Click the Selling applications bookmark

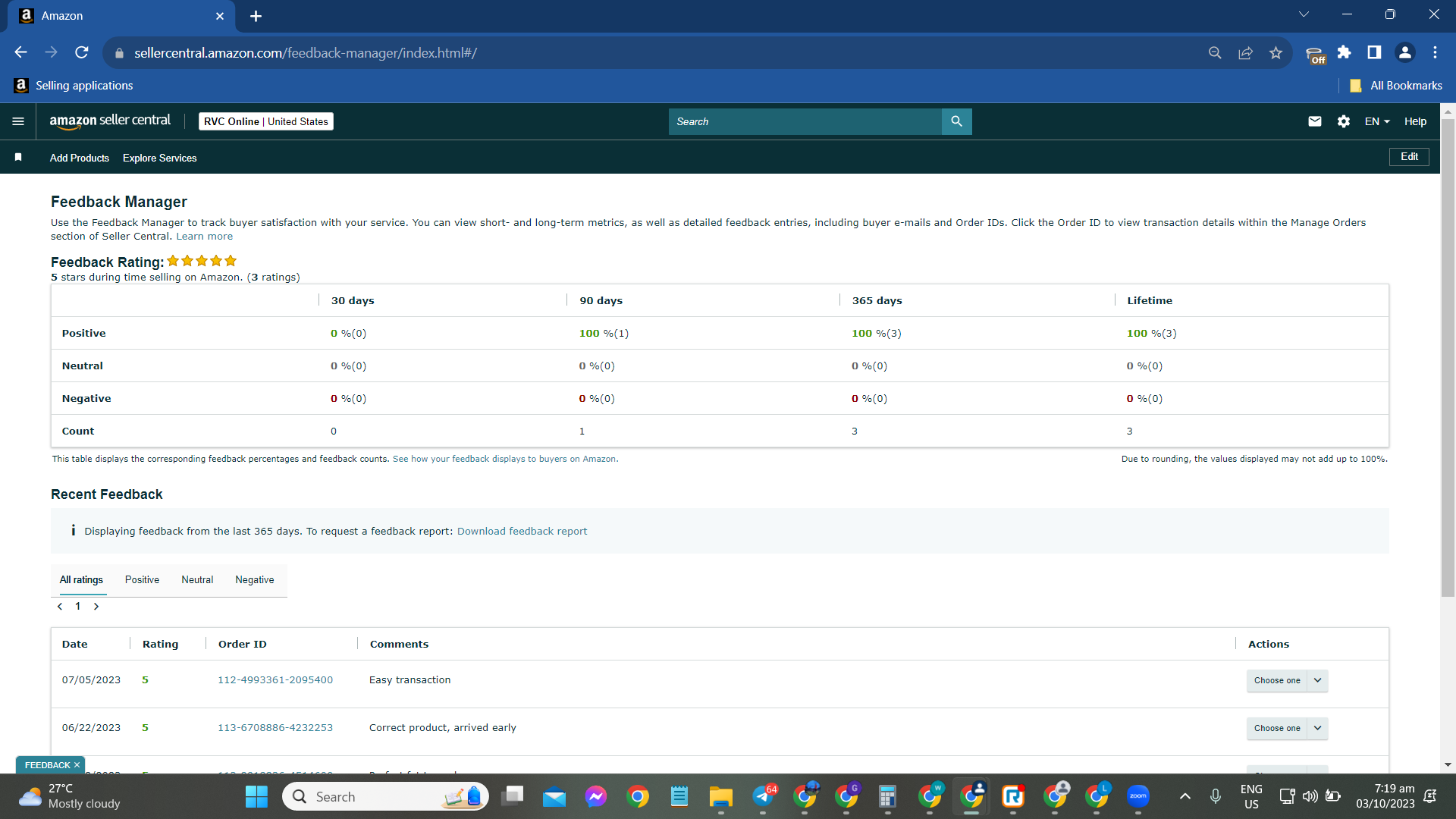pyautogui.click(x=74, y=86)
